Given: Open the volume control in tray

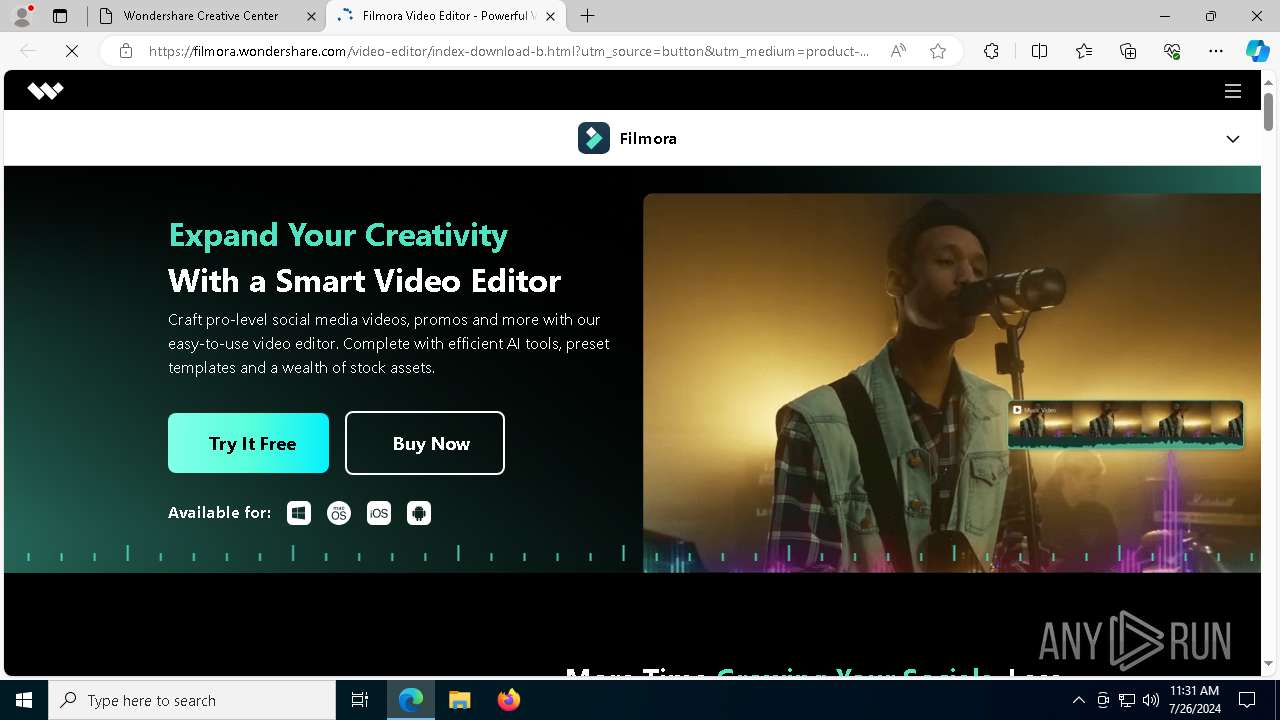Looking at the screenshot, I should 1150,700.
